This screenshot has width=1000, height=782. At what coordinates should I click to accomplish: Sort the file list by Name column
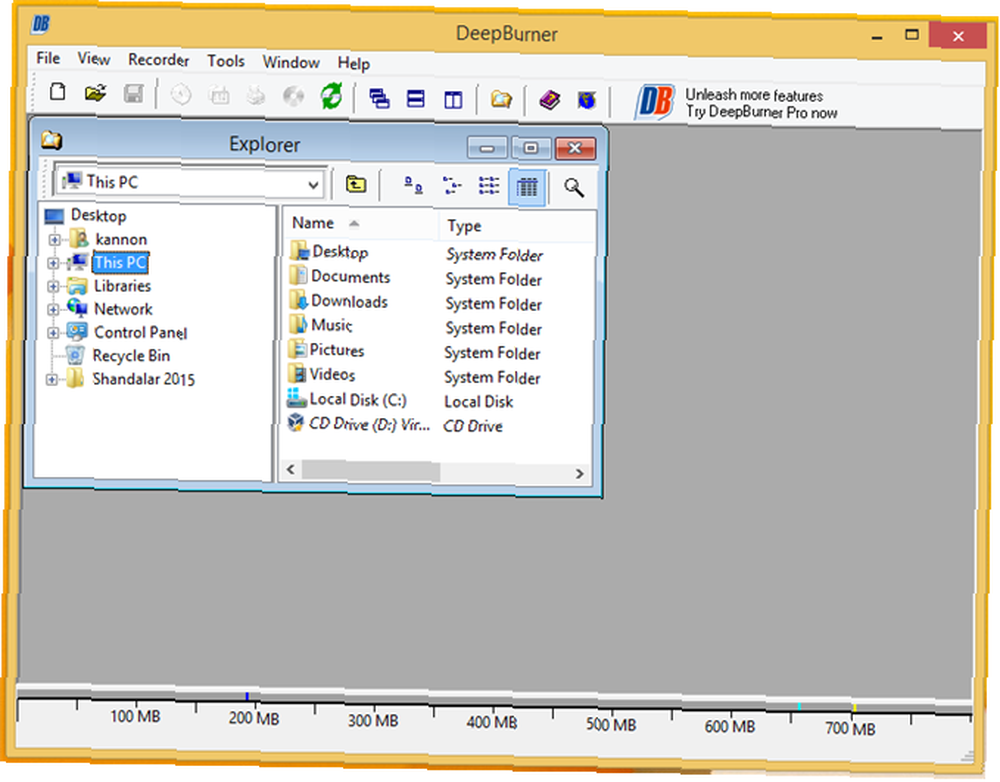360,223
